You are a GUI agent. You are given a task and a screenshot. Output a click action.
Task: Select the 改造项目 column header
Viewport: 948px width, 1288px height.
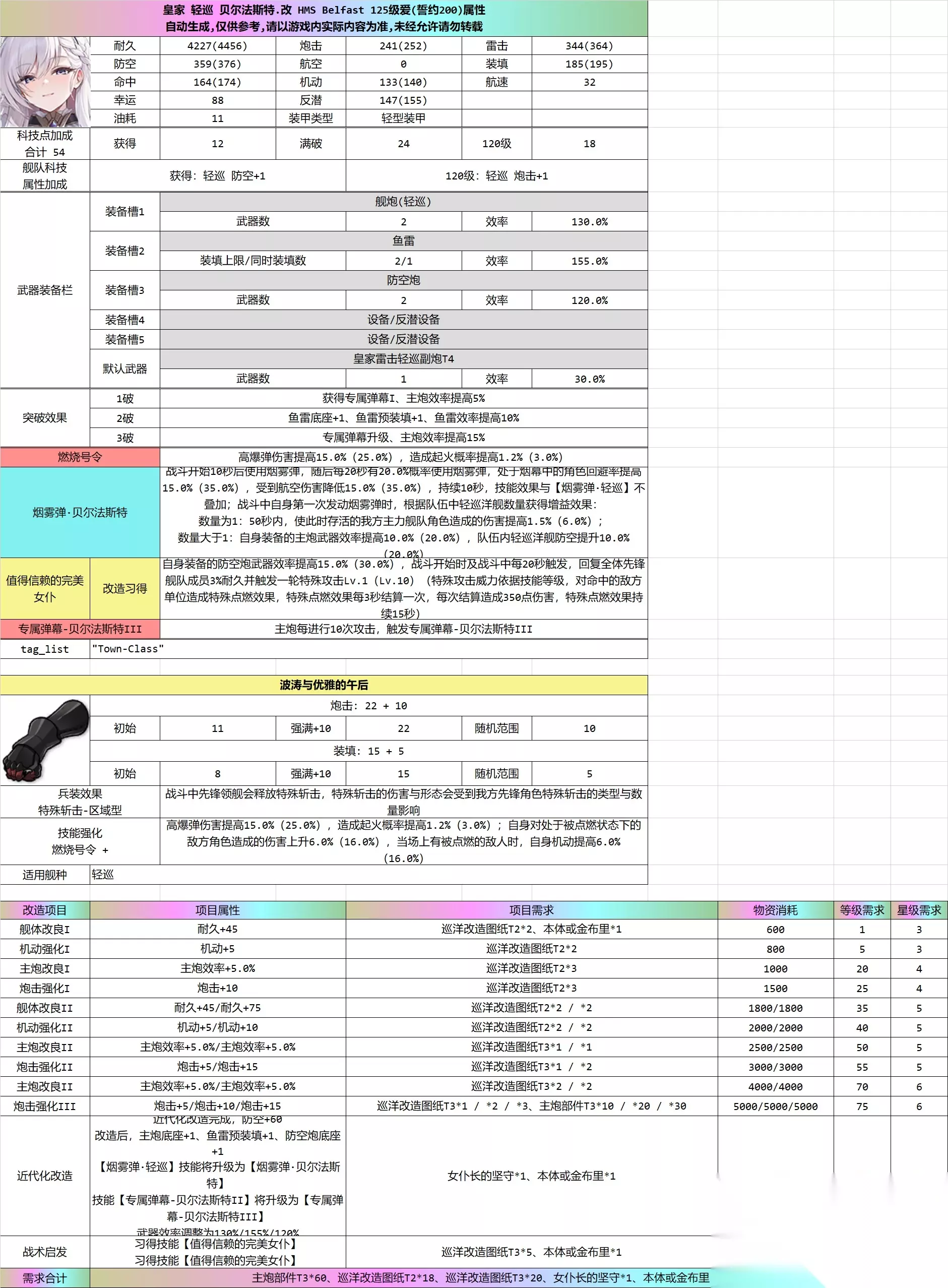[45, 910]
